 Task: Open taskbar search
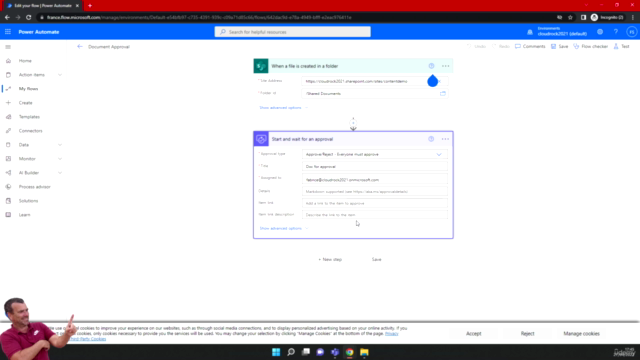[x=291, y=352]
